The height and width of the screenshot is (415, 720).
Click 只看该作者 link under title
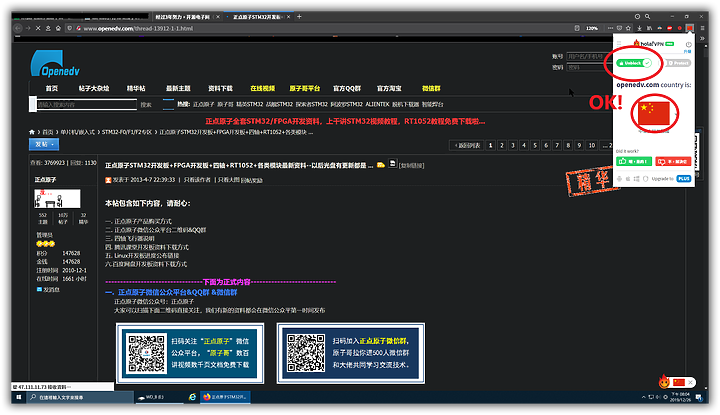[197, 179]
